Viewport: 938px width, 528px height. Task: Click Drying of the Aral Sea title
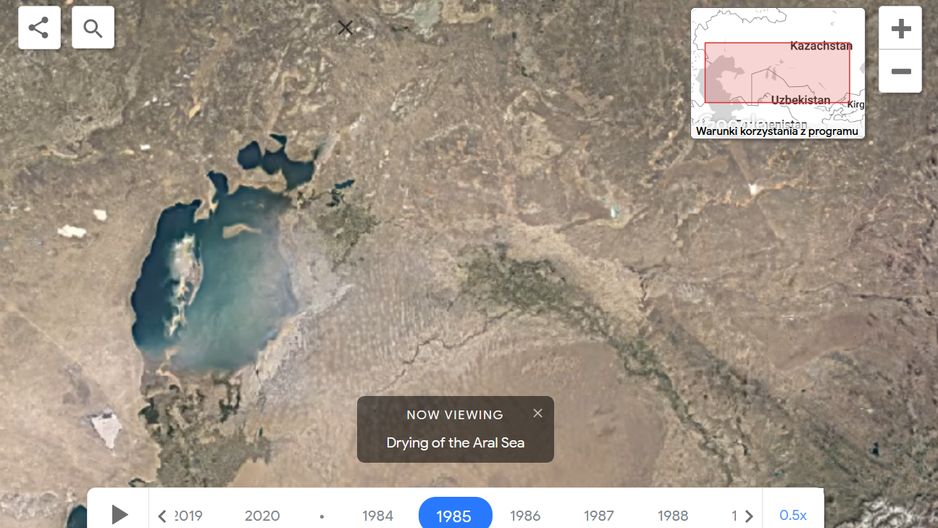tap(455, 442)
